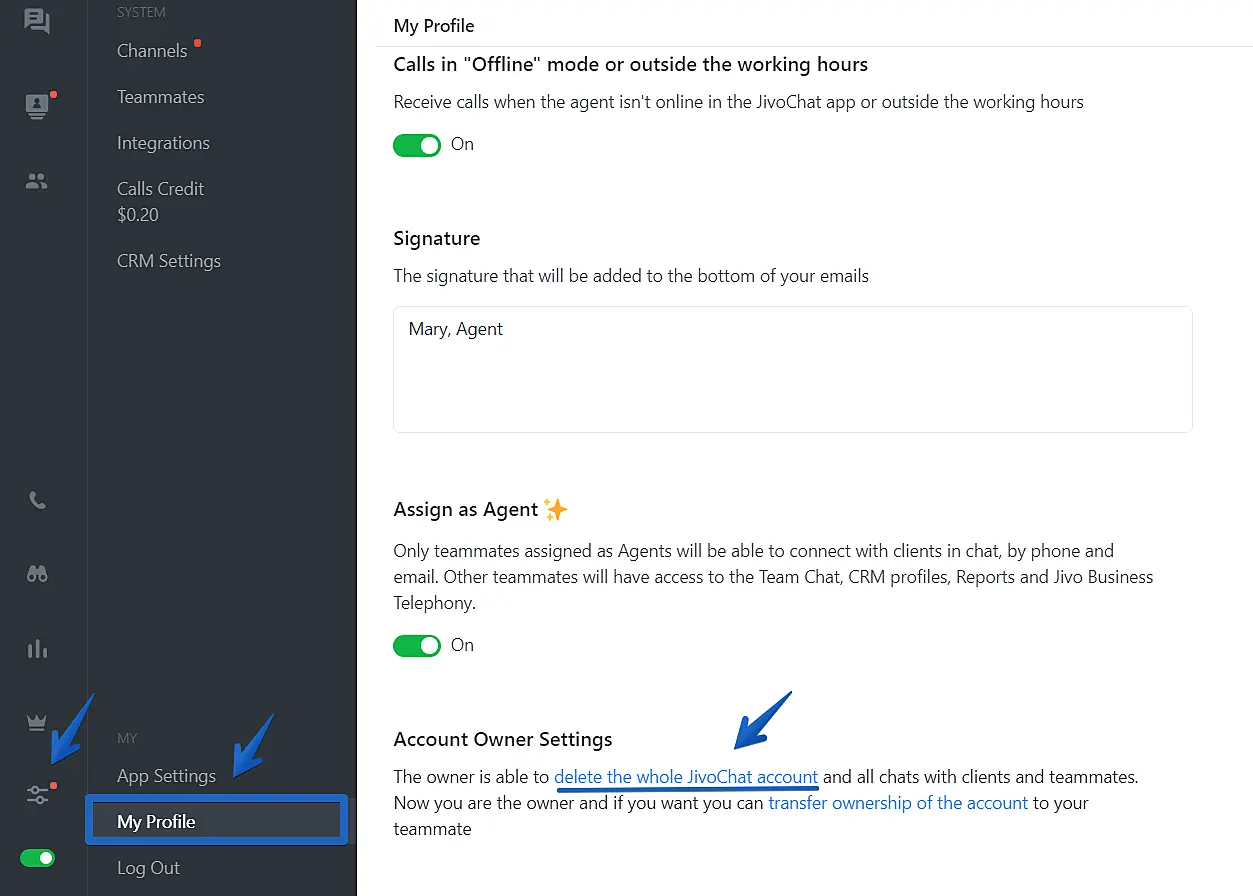Click delete the whole JivoChat account link
1253x896 pixels.
[x=686, y=777]
